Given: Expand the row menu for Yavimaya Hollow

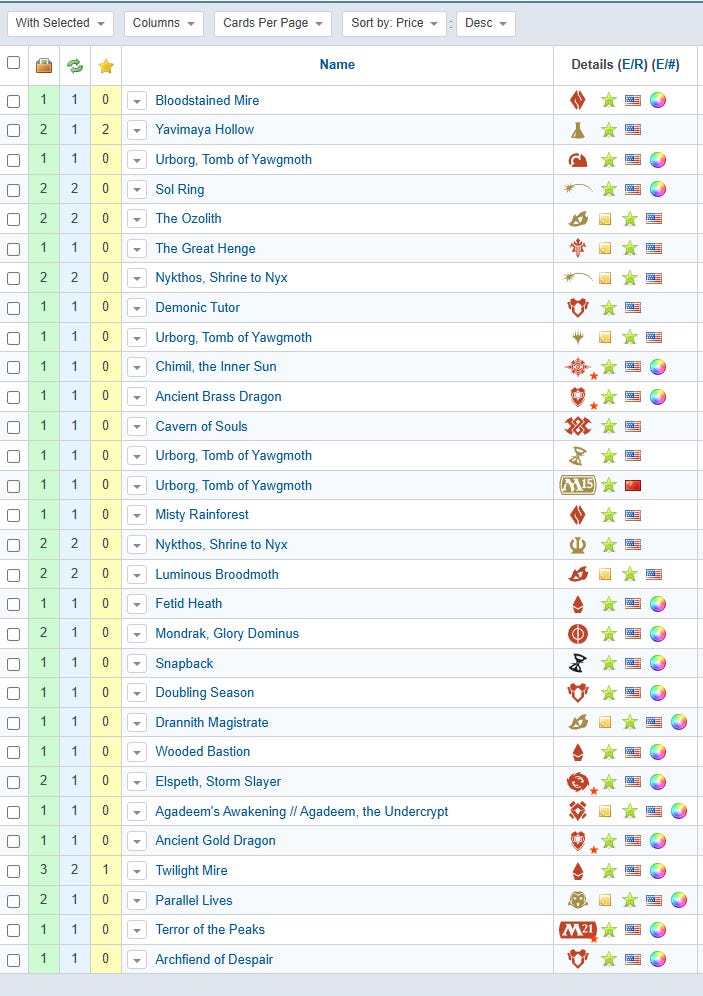Looking at the screenshot, I should pyautogui.click(x=137, y=130).
